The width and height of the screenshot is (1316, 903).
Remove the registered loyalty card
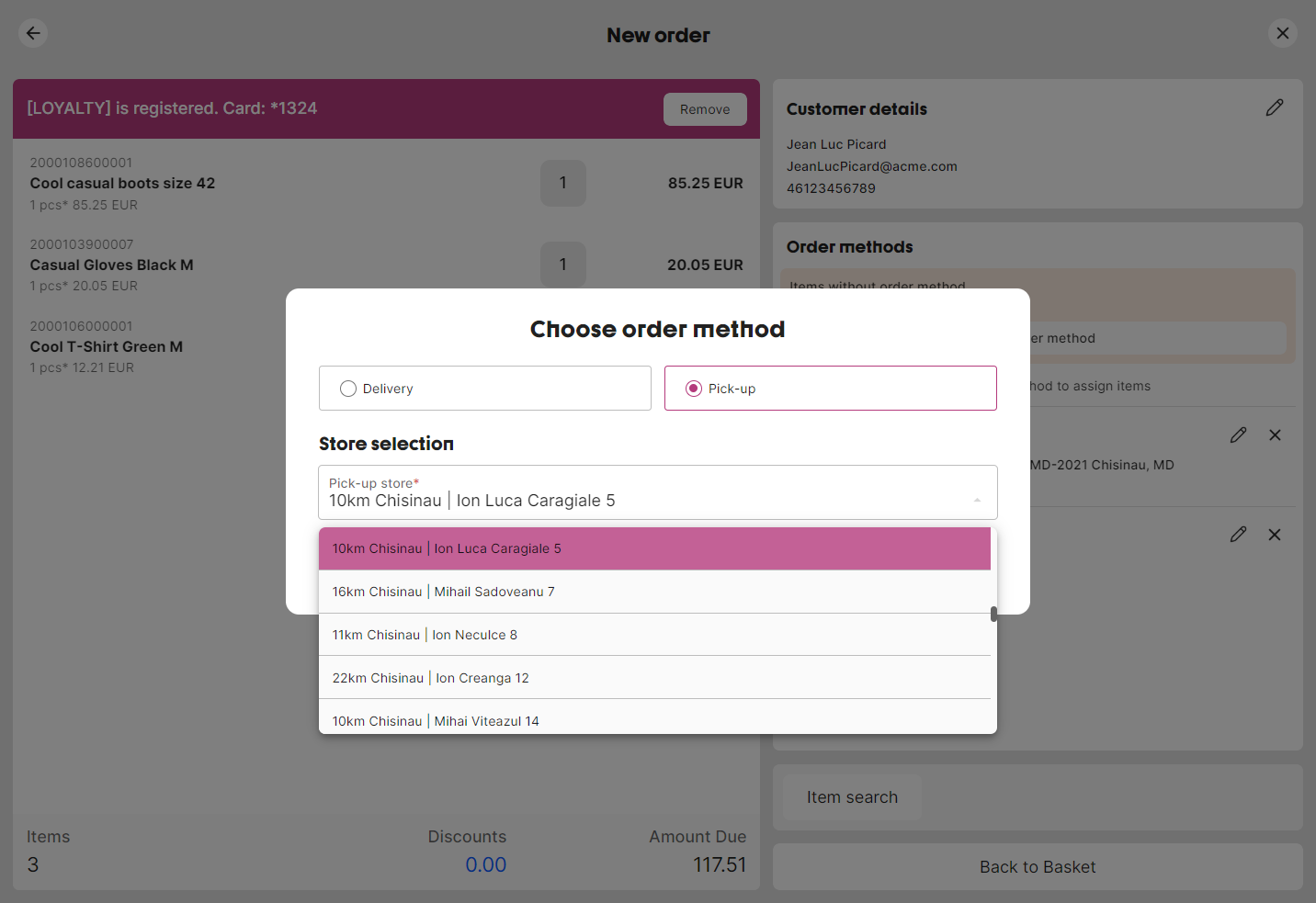pyautogui.click(x=705, y=109)
